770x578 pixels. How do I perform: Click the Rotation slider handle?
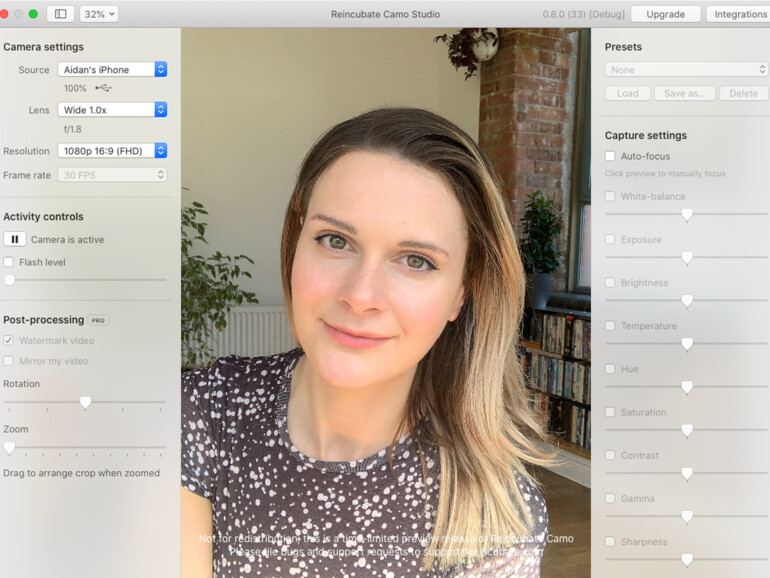click(x=85, y=403)
